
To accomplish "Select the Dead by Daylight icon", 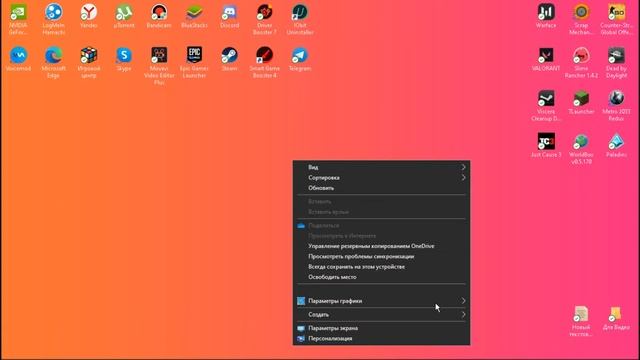I will click(616, 56).
